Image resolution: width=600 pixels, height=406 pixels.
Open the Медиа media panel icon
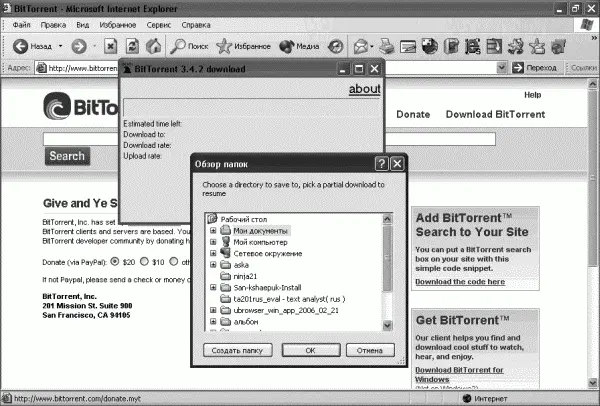tap(287, 47)
